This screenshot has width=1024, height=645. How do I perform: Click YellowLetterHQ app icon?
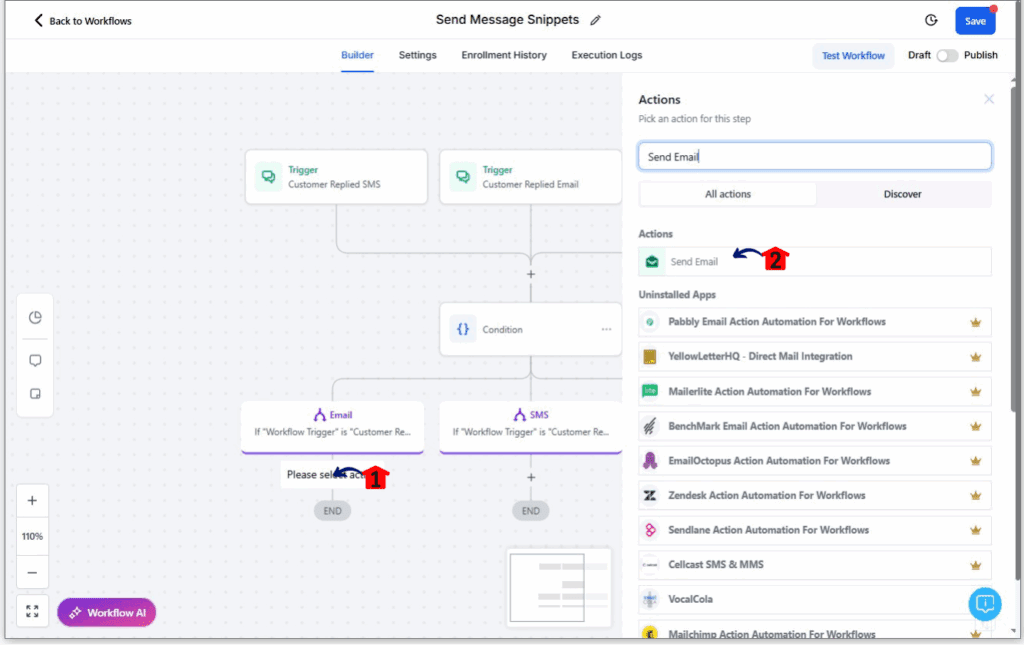[650, 356]
